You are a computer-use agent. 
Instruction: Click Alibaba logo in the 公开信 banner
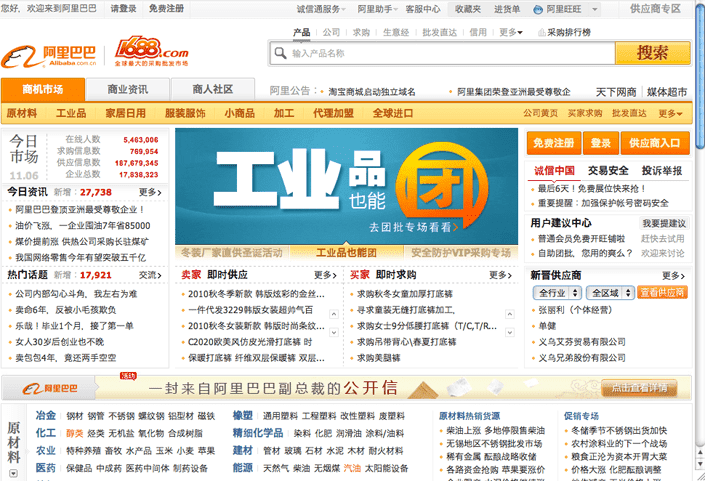pyautogui.click(x=49, y=387)
